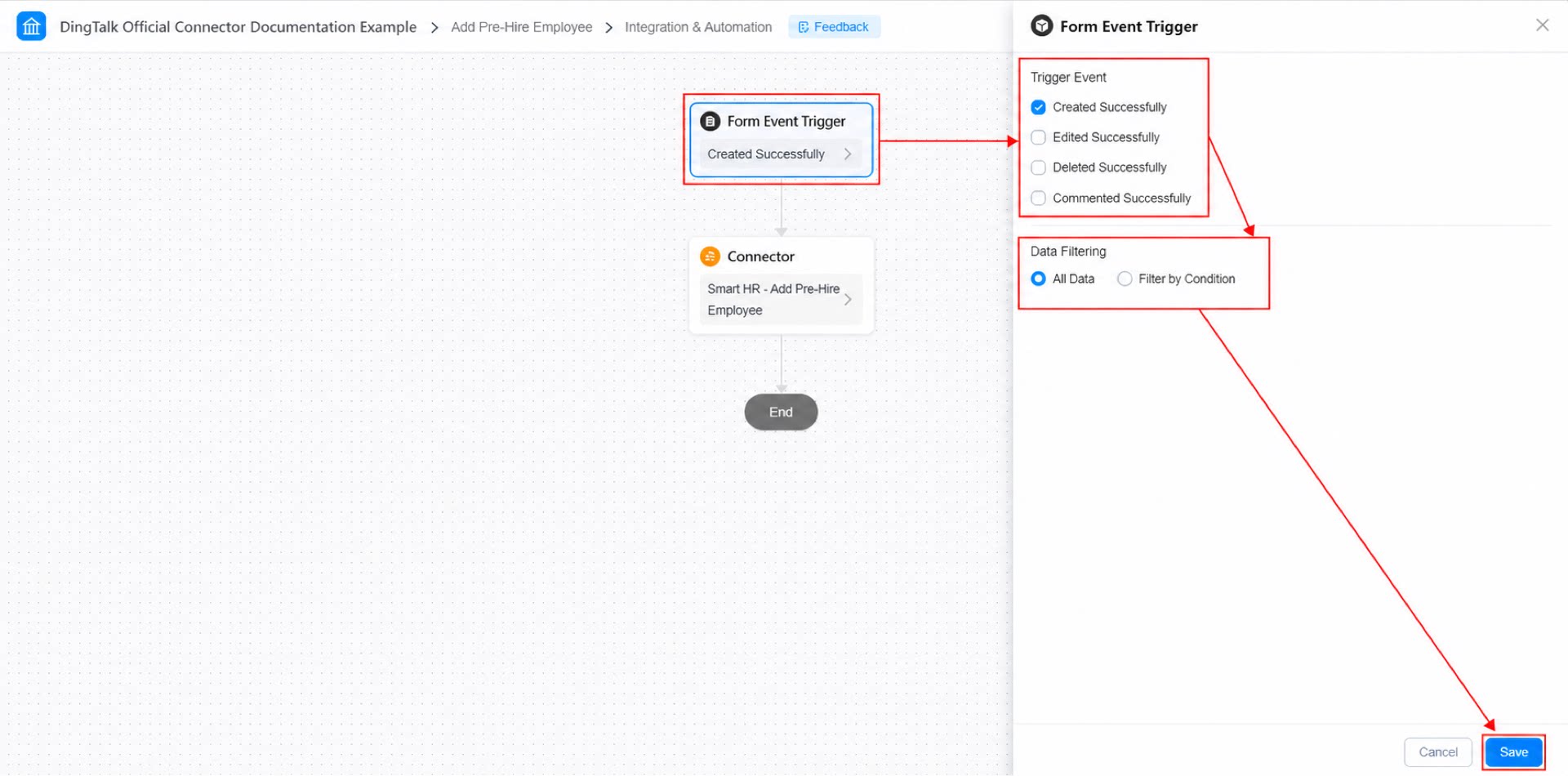Close the Form Event Trigger panel
Viewport: 1568px width, 776px height.
(1542, 25)
